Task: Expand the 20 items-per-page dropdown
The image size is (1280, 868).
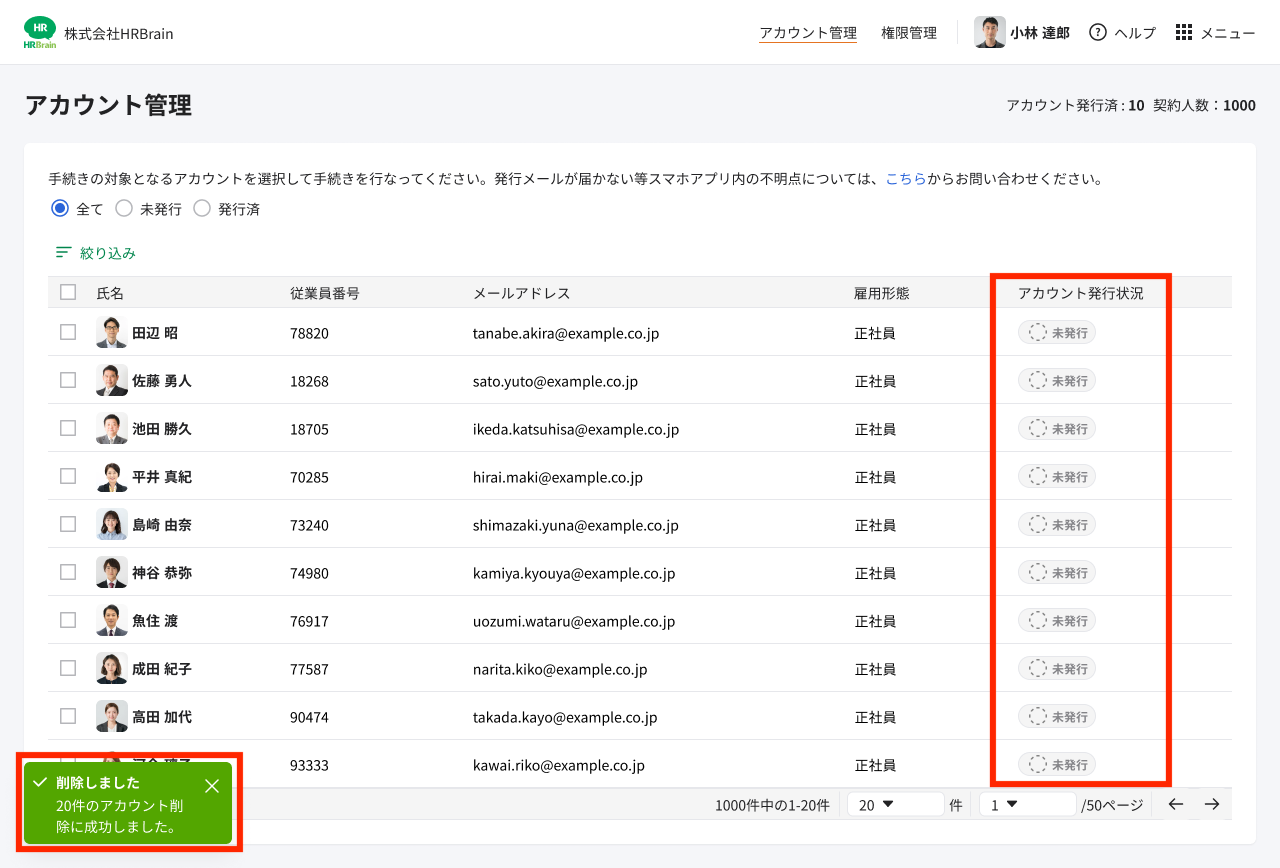Action: 895,804
